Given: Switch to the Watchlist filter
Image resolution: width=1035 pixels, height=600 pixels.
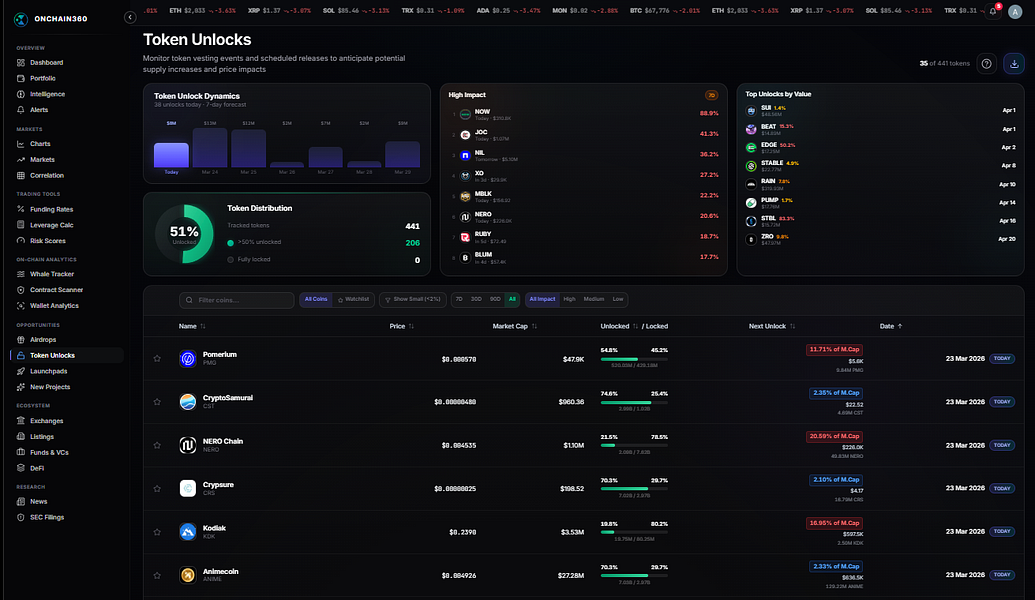Looking at the screenshot, I should (353, 300).
